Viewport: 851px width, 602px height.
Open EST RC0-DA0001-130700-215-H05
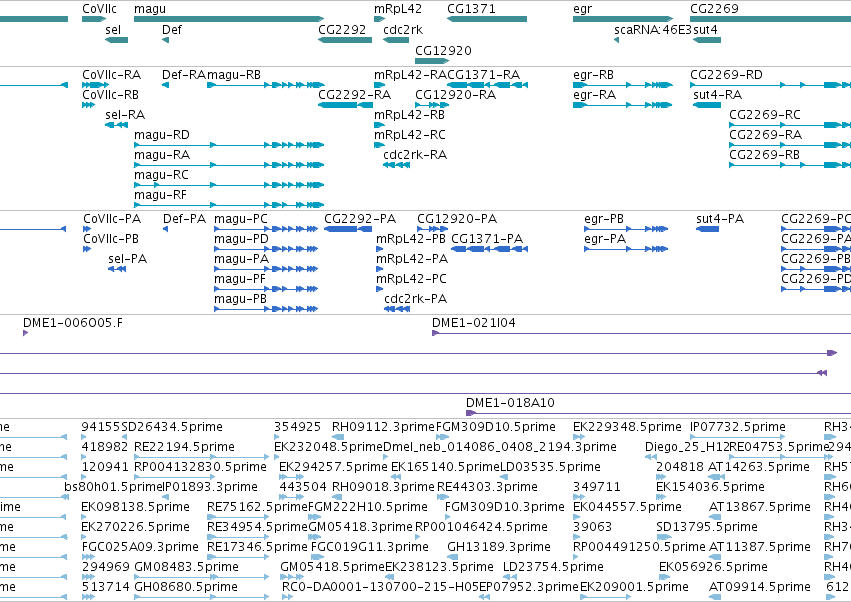coord(380,587)
